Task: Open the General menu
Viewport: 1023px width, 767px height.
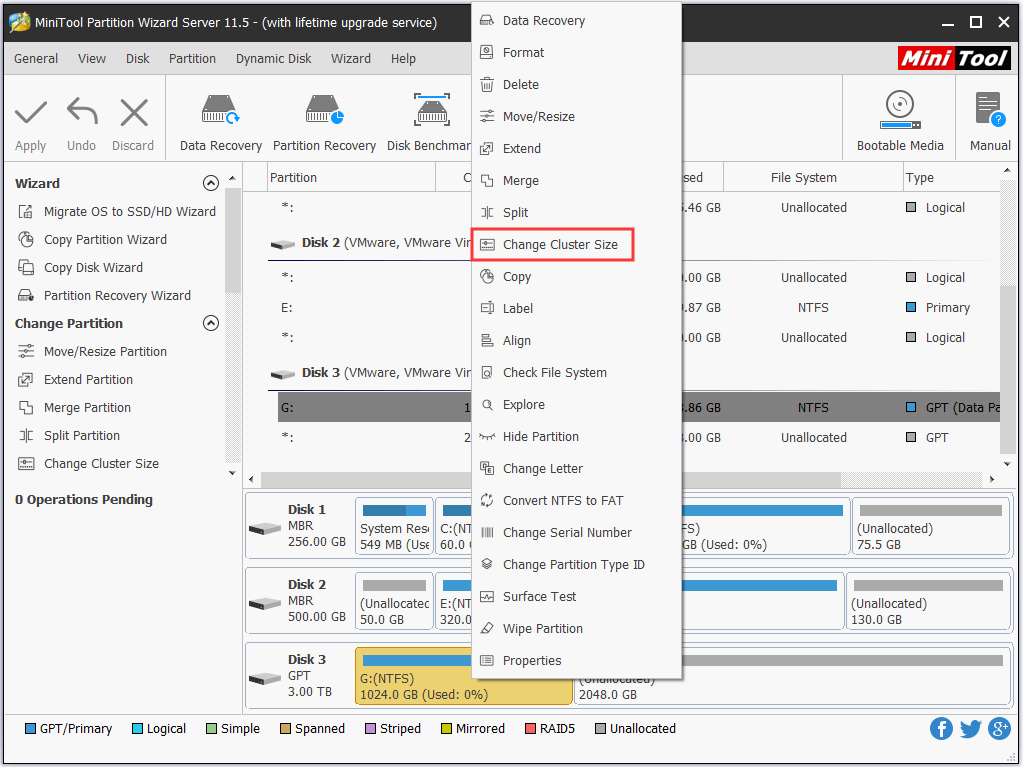Action: (36, 59)
